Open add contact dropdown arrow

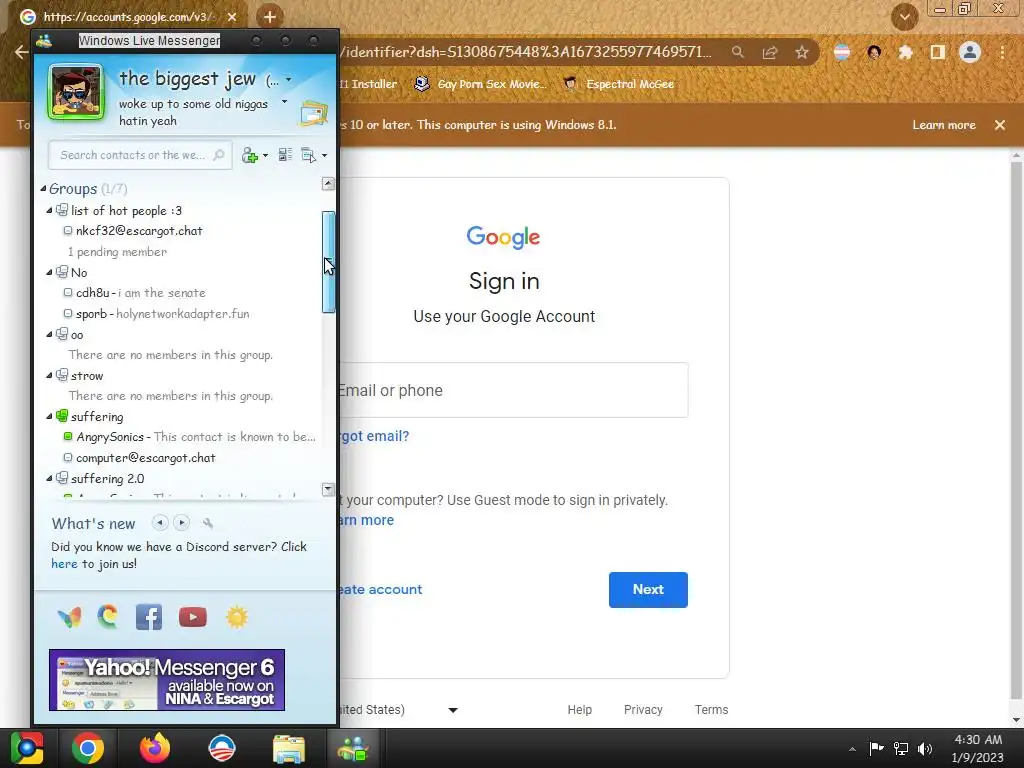tap(265, 155)
